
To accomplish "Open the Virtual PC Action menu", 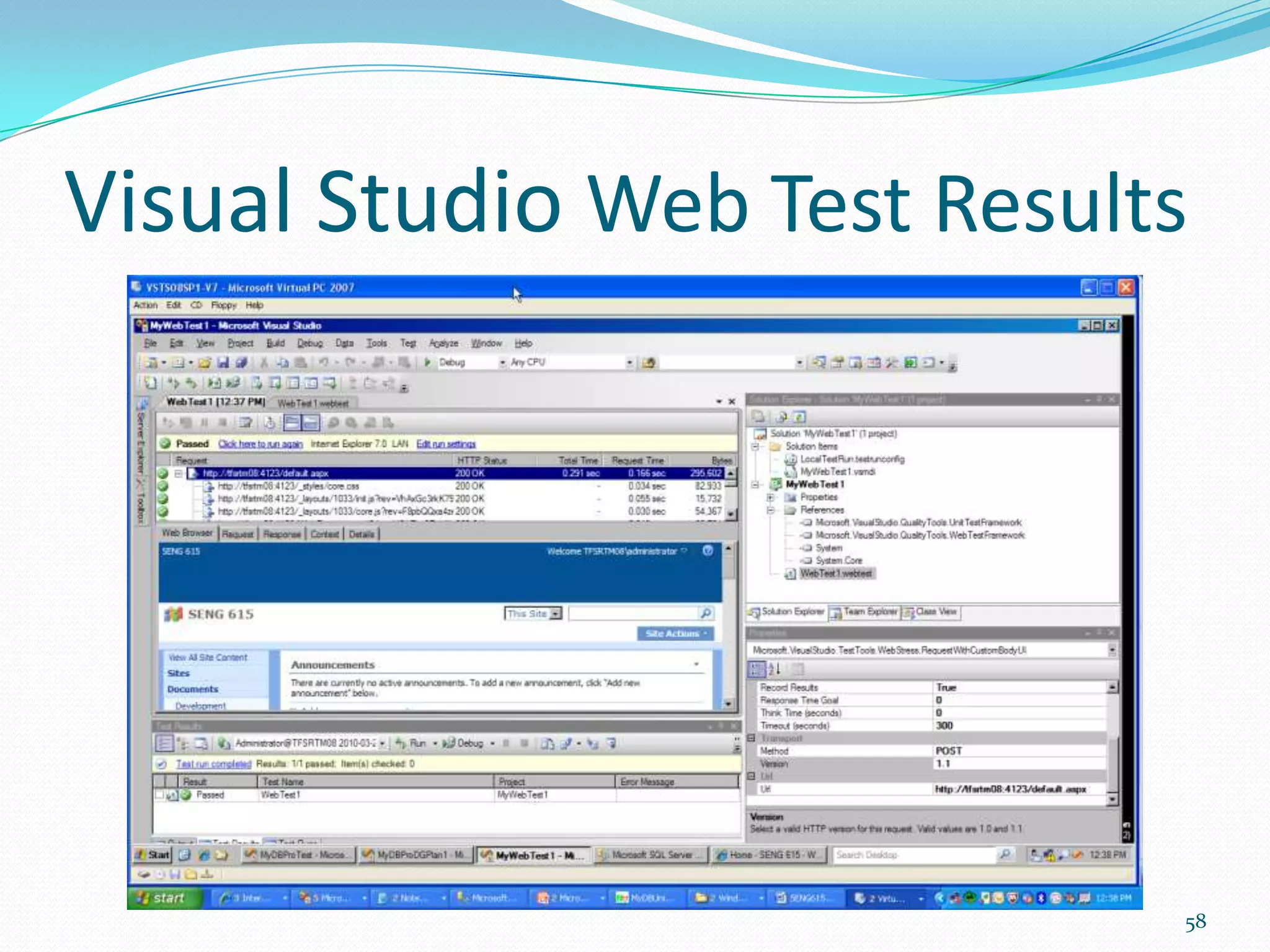I will click(x=145, y=305).
